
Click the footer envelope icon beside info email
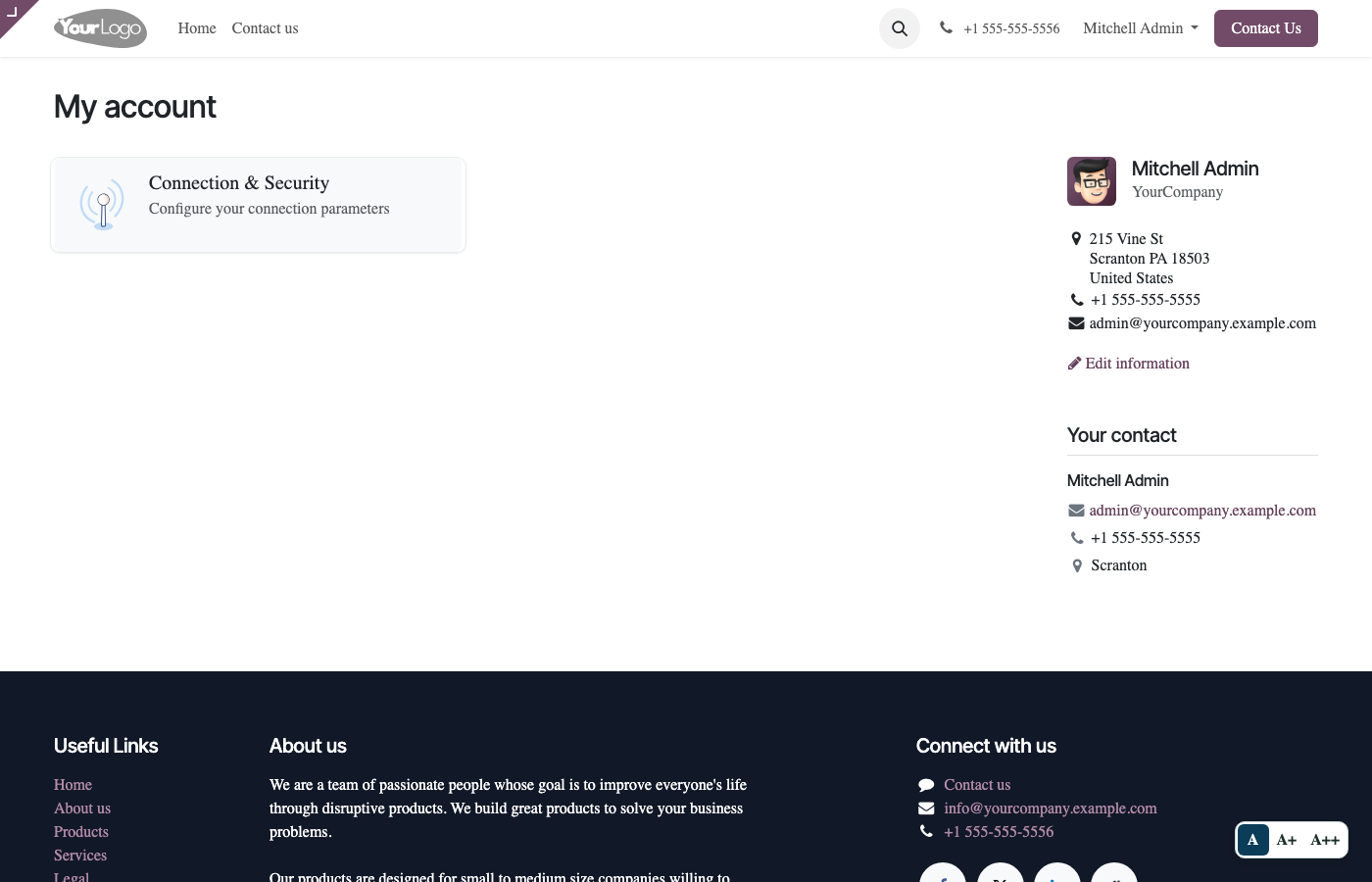(926, 808)
